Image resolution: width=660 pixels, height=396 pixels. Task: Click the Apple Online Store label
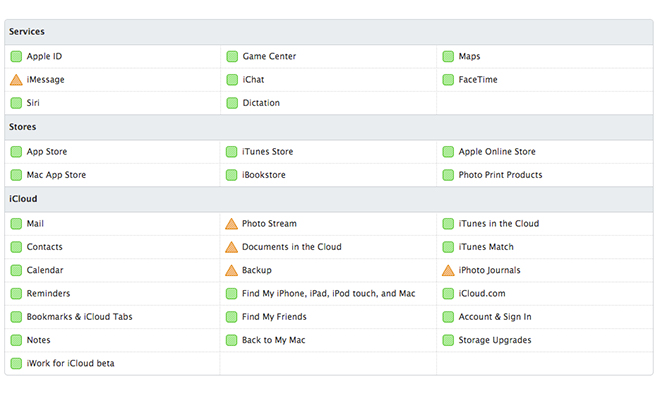pyautogui.click(x=497, y=151)
